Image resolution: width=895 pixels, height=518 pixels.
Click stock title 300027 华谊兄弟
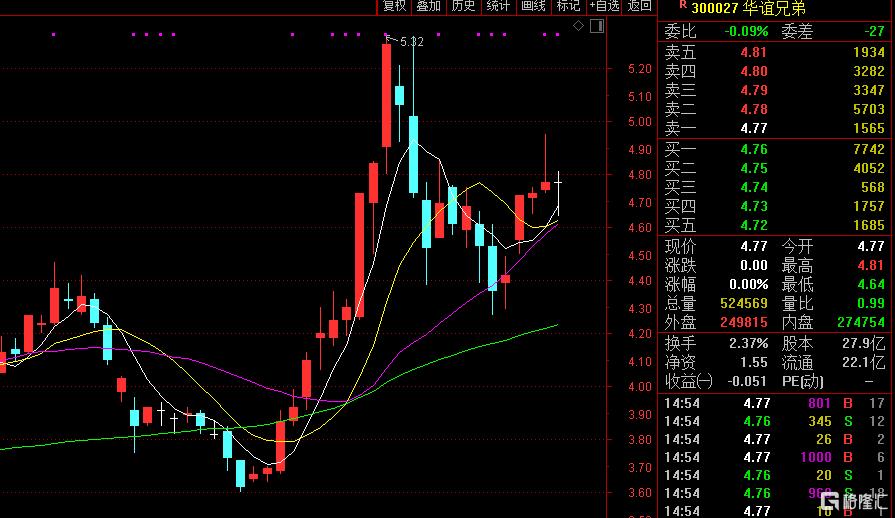748,8
